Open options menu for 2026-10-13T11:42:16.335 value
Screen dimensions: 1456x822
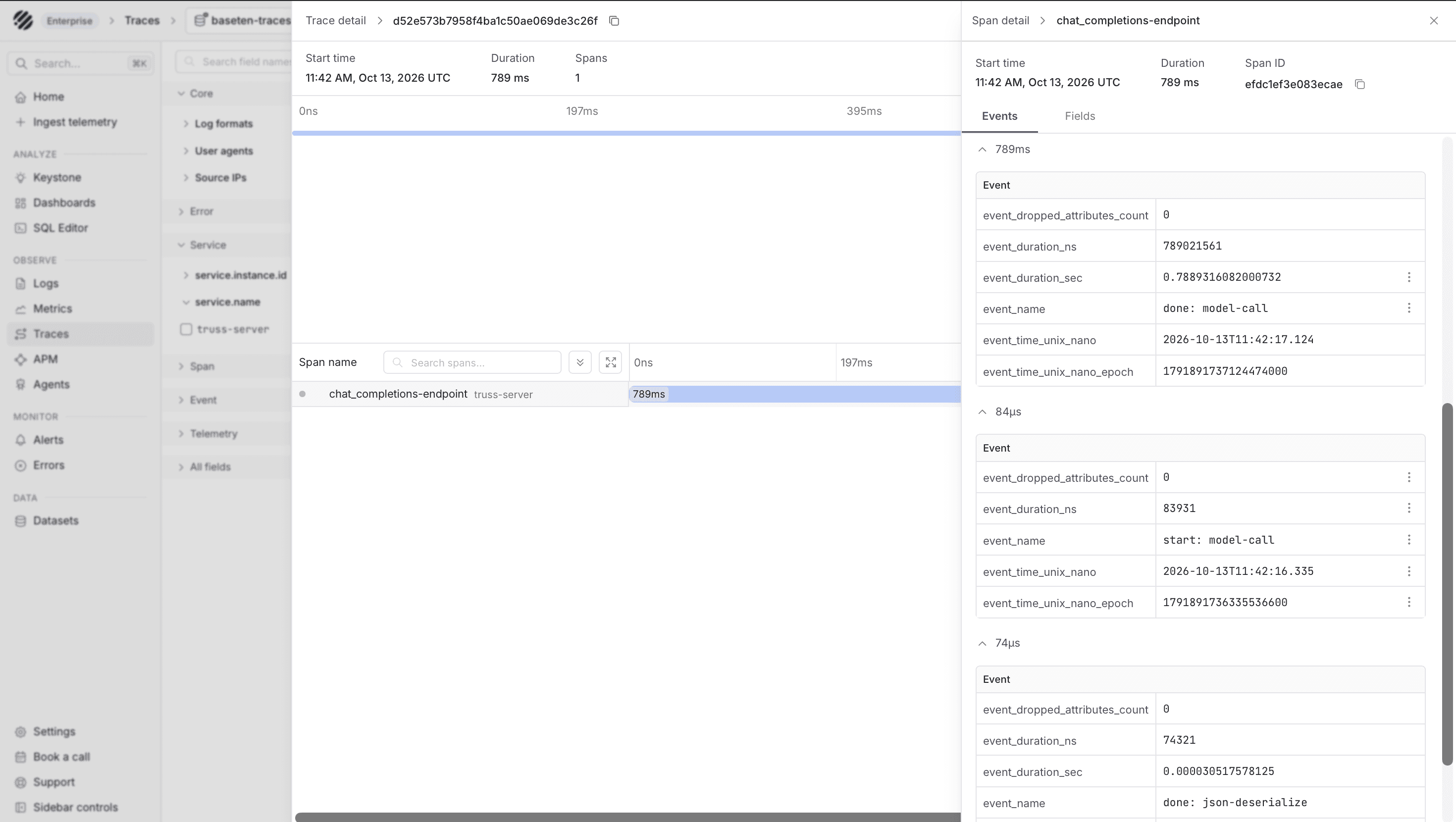[x=1408, y=571]
